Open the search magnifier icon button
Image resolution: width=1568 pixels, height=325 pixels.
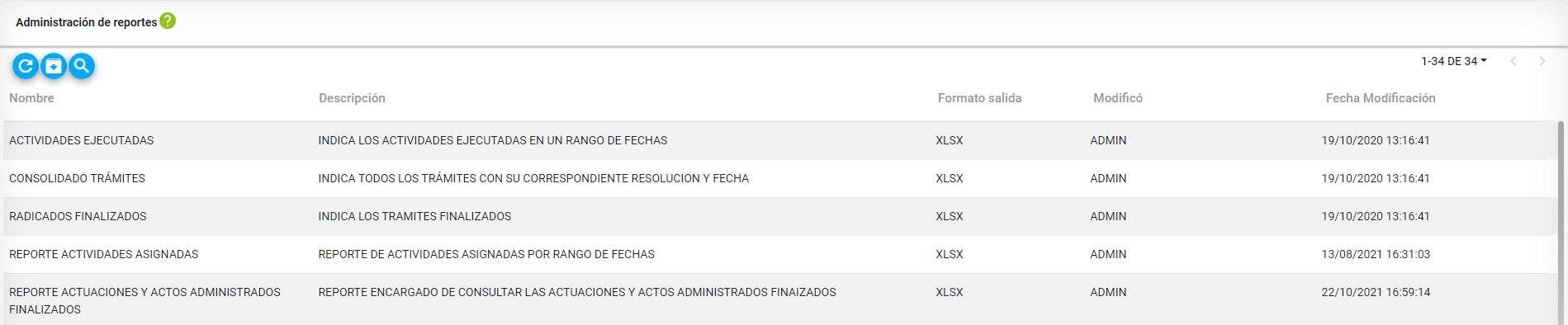[x=81, y=66]
